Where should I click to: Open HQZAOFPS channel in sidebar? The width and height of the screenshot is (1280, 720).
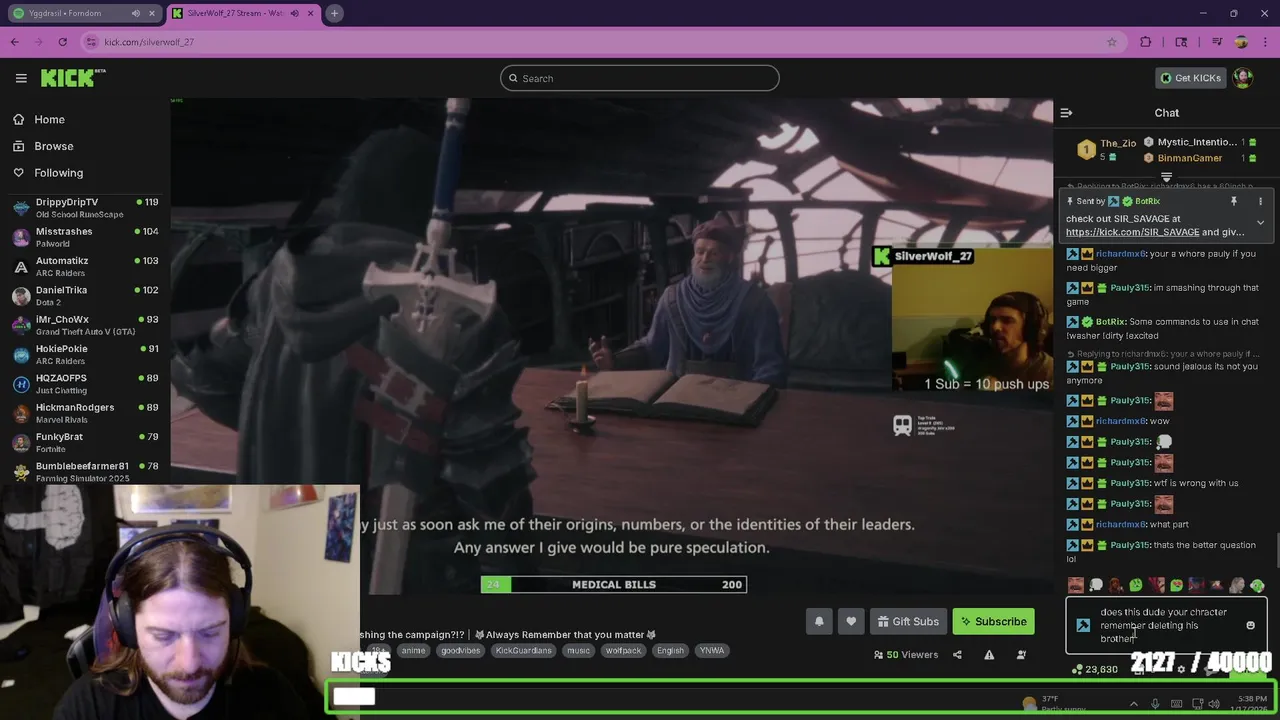coord(85,384)
